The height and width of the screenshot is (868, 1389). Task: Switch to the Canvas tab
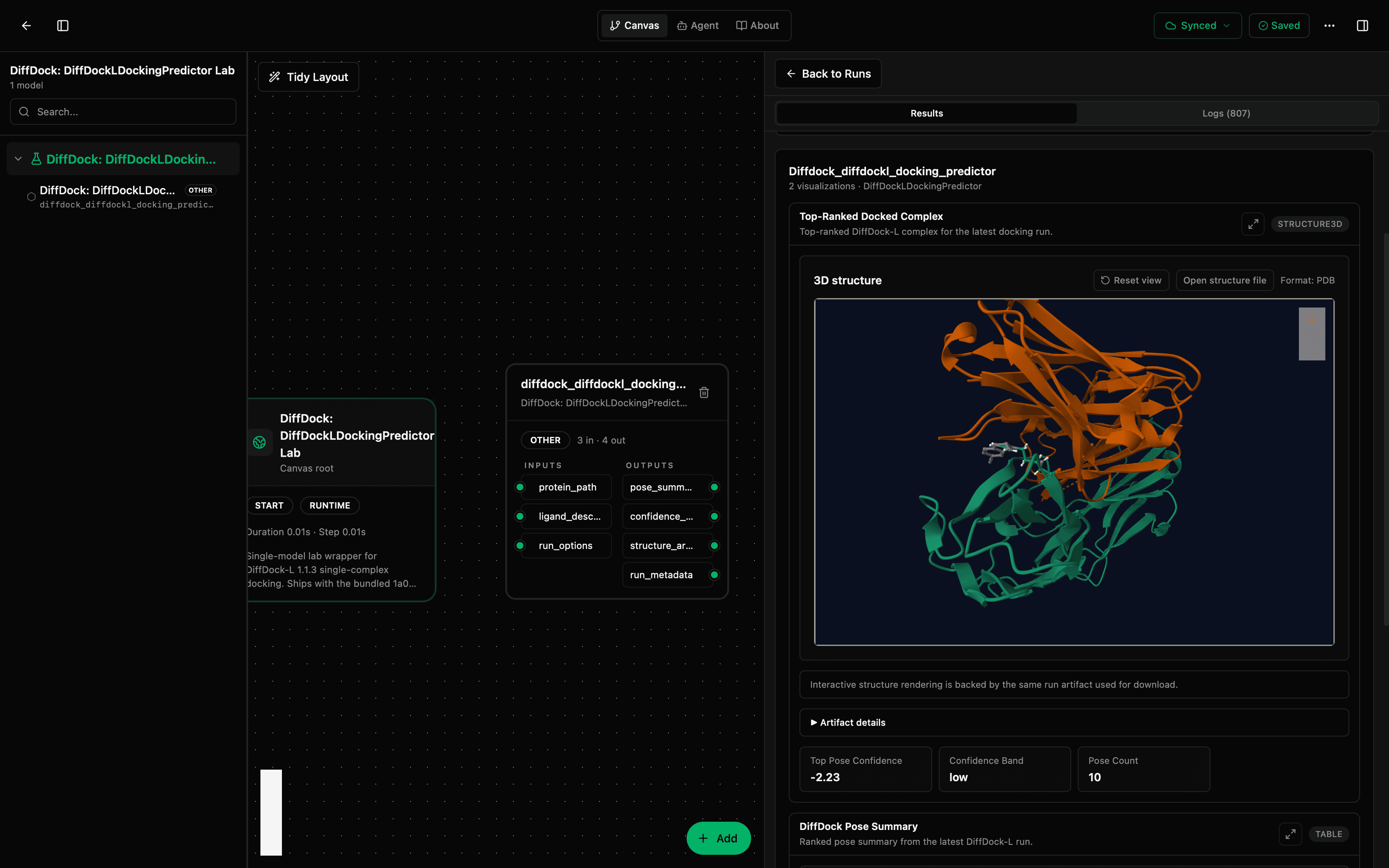point(634,25)
